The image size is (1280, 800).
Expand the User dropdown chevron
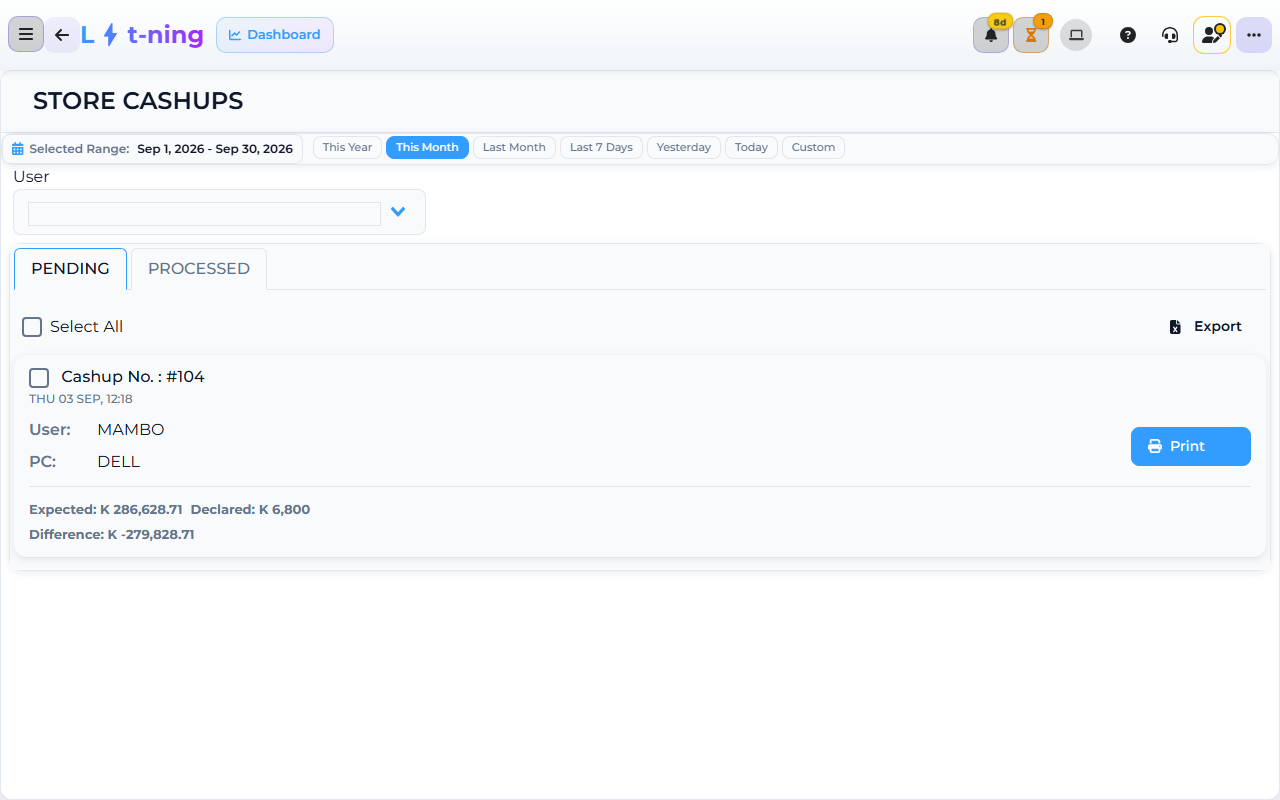398,212
